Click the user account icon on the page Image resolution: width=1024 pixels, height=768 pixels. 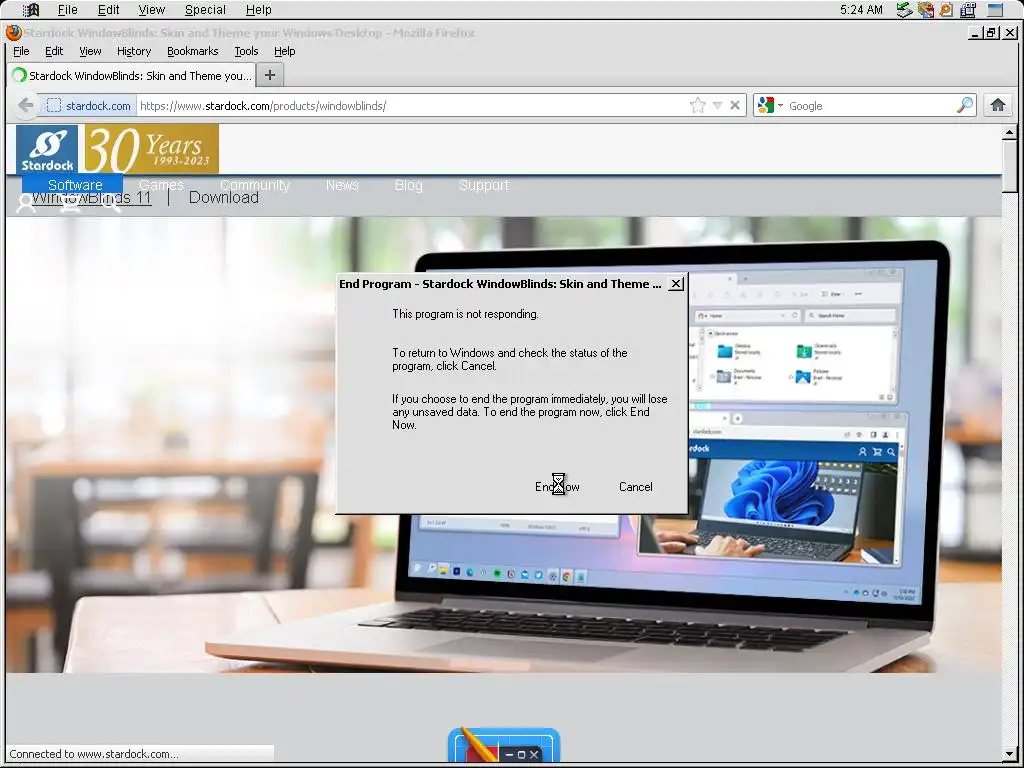point(26,203)
